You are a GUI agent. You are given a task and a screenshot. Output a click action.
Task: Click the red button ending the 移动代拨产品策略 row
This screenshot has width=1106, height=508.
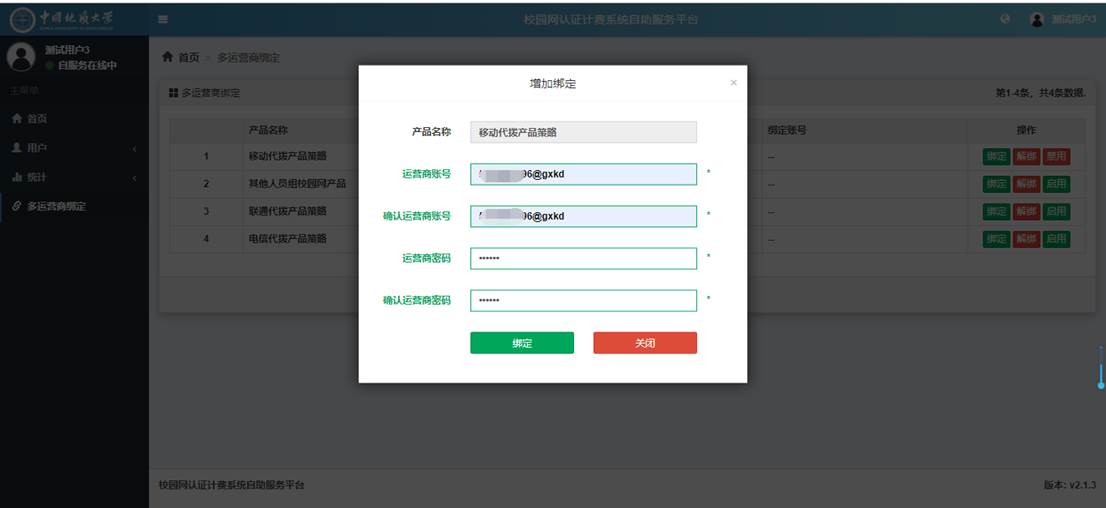pos(1056,156)
